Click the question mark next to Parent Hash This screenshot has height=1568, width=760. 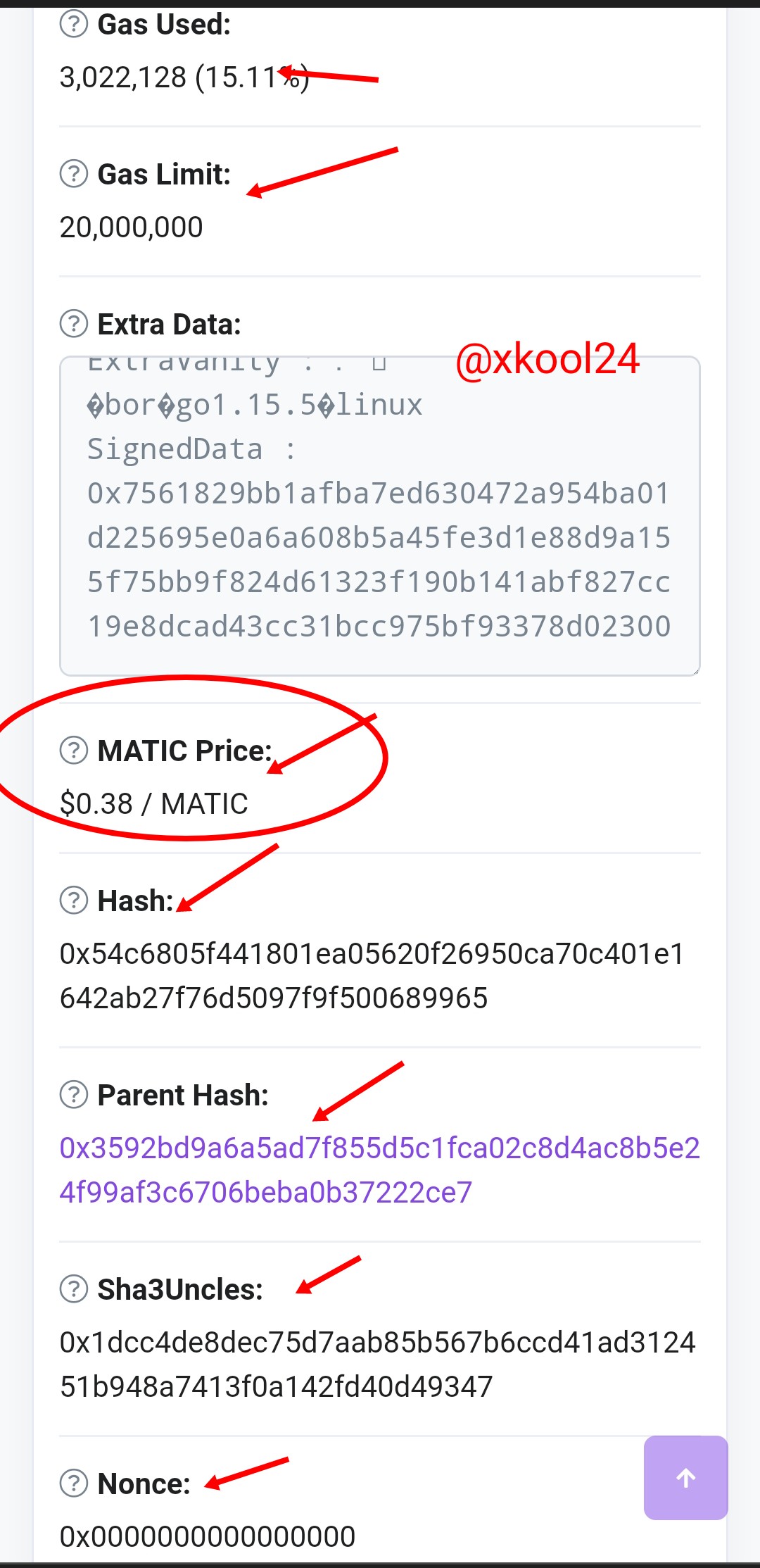[x=74, y=1095]
